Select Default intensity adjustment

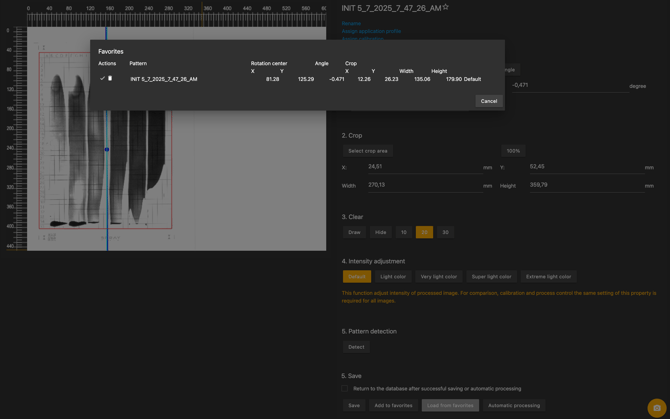click(357, 277)
